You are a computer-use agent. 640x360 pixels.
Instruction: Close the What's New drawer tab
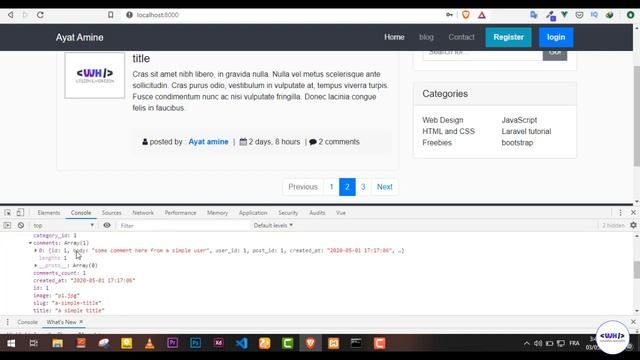tap(81, 322)
